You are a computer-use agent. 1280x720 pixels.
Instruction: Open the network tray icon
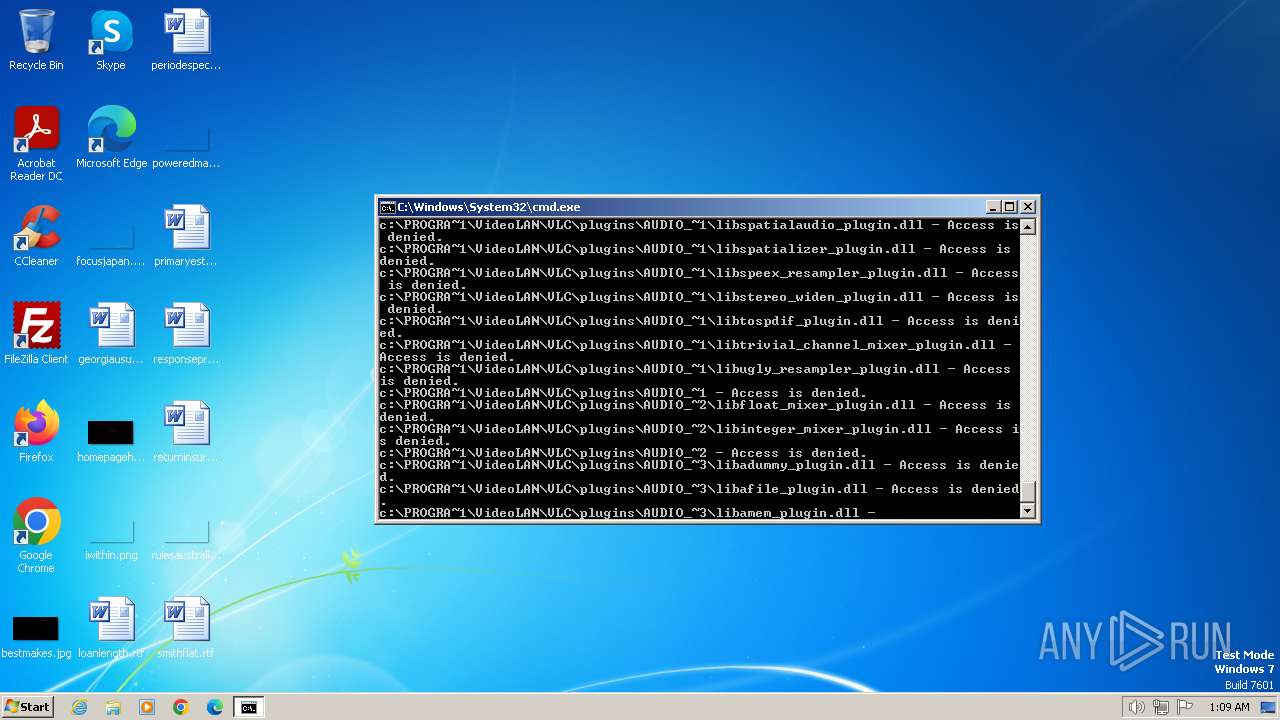[x=1161, y=707]
